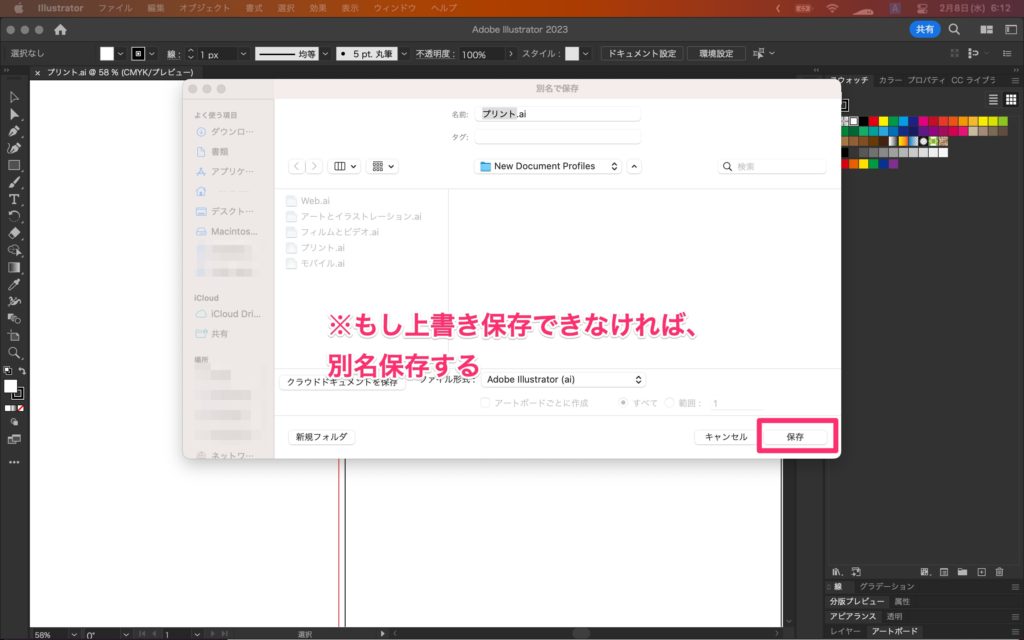Choose the Eyedropper tool
1024x640 pixels.
(14, 284)
